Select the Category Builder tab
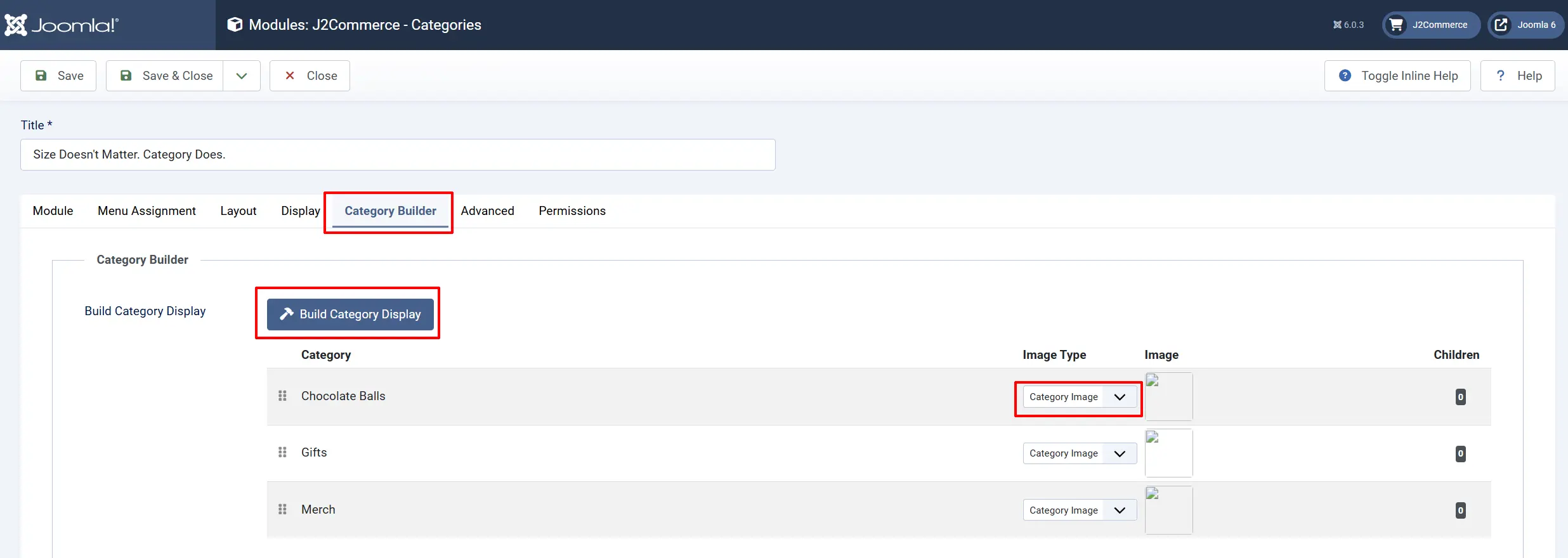The image size is (1568, 558). pos(390,211)
